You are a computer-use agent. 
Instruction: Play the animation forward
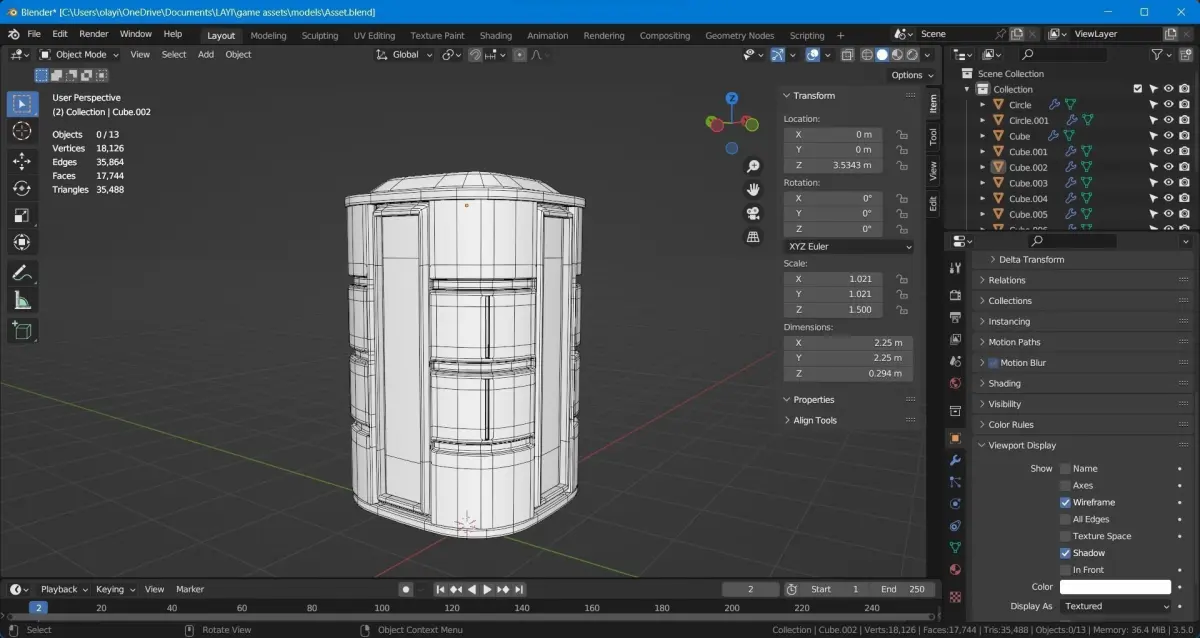(487, 589)
